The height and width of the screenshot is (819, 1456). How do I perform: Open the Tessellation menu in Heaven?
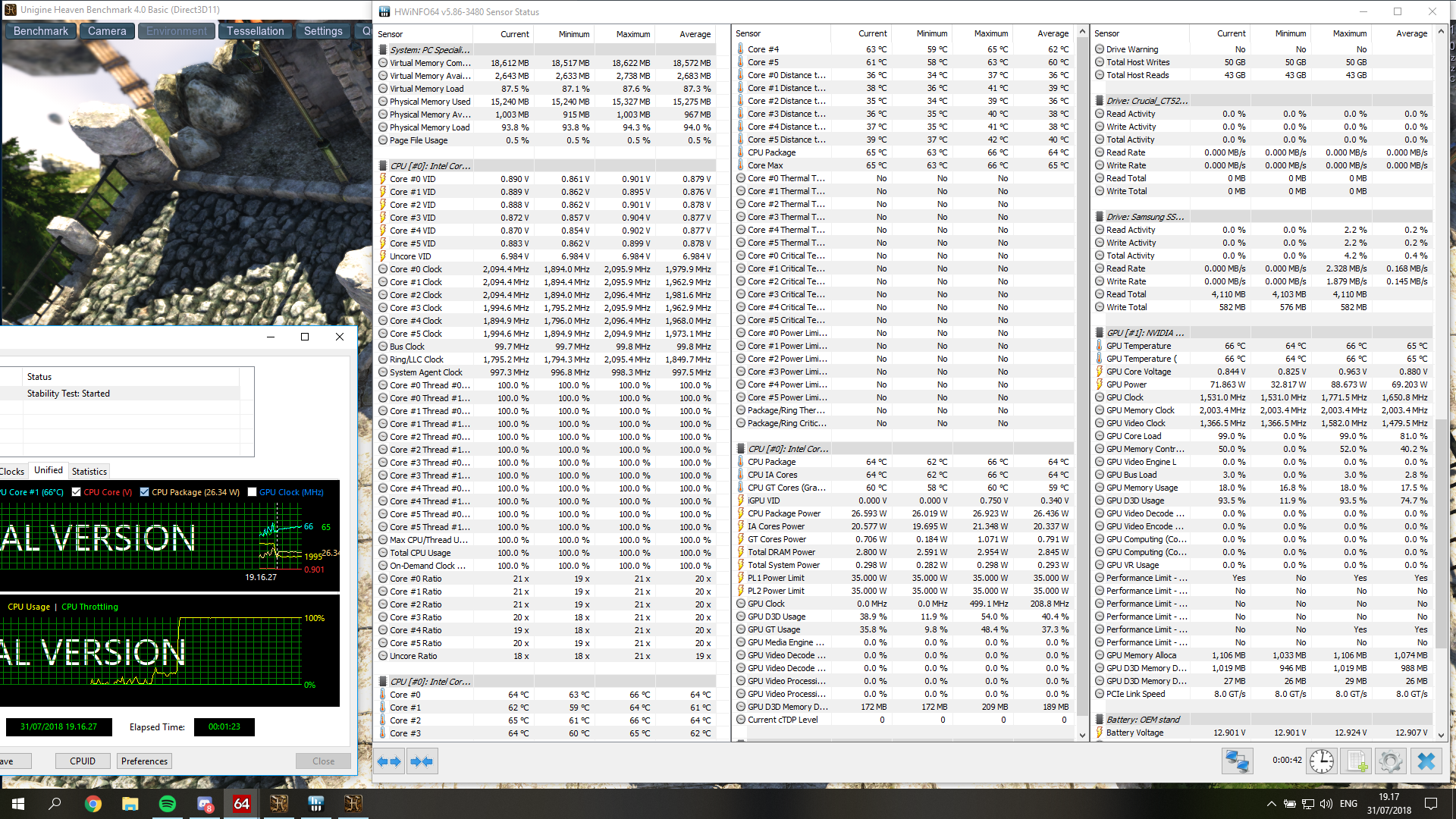[255, 31]
